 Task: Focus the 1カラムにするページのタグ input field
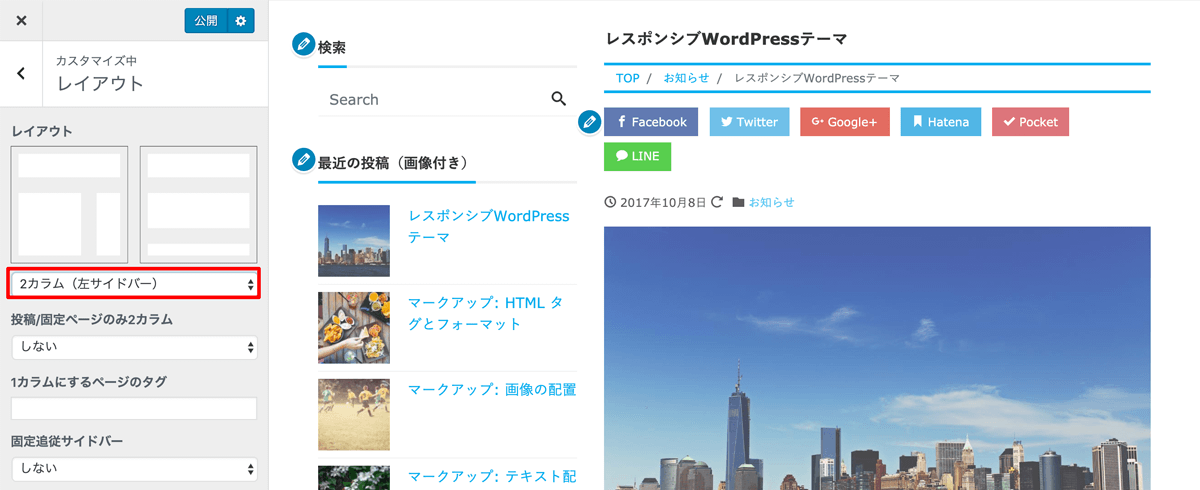click(x=134, y=409)
